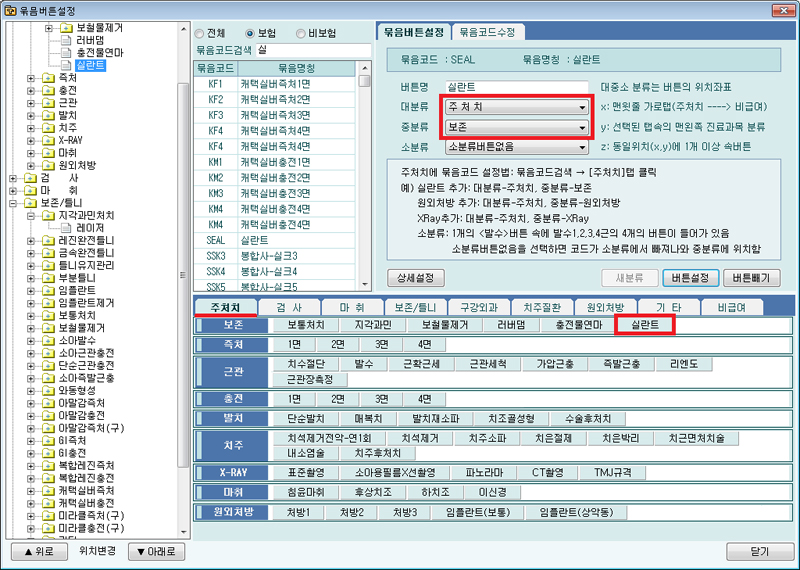Open the 대분류 dropdown
This screenshot has height=570, width=800.
516,107
